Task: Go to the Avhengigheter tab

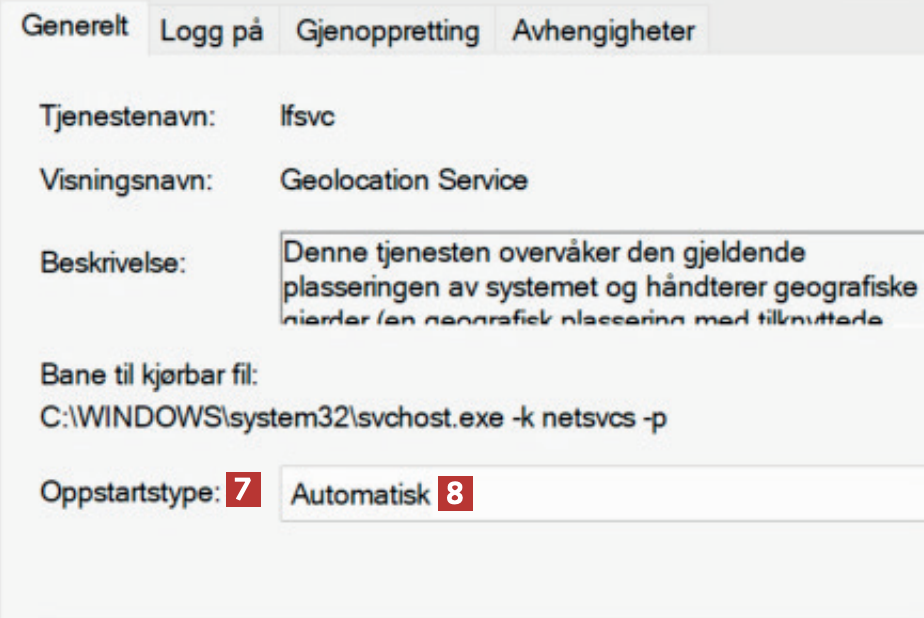Action: (x=603, y=31)
